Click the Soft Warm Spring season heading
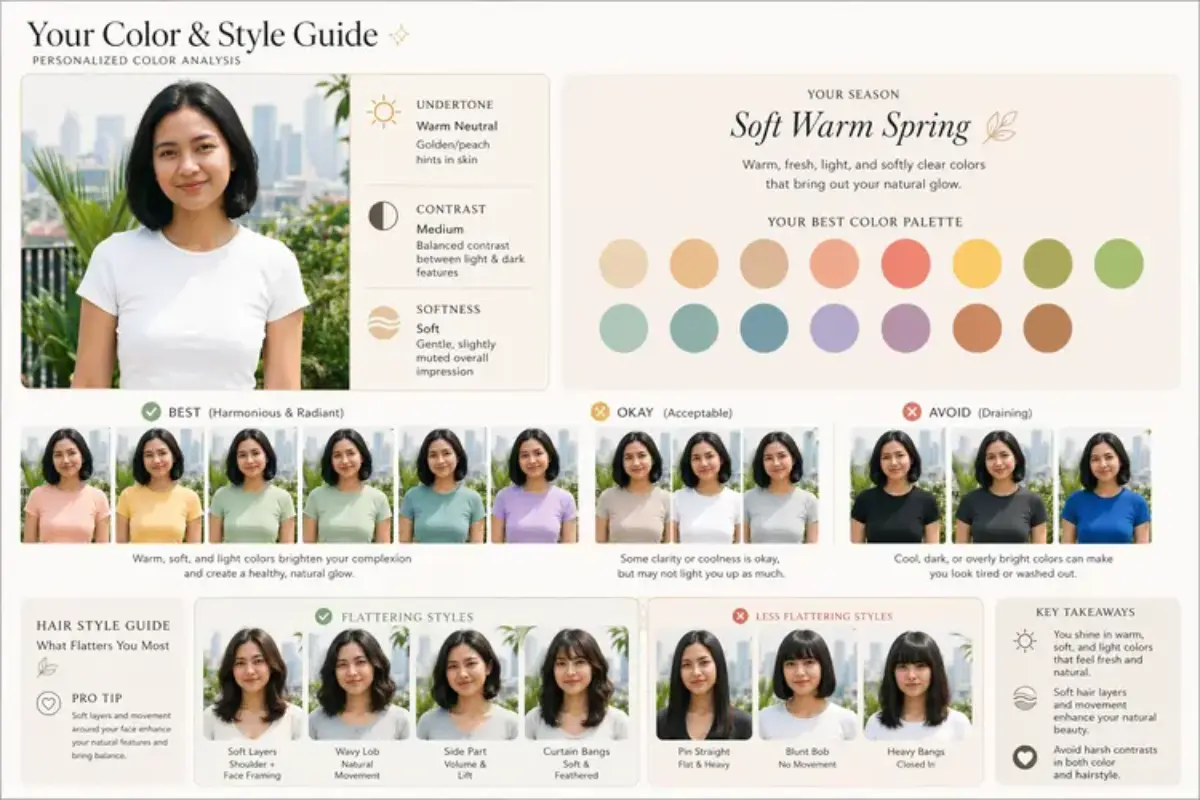This screenshot has width=1200, height=800. click(850, 126)
